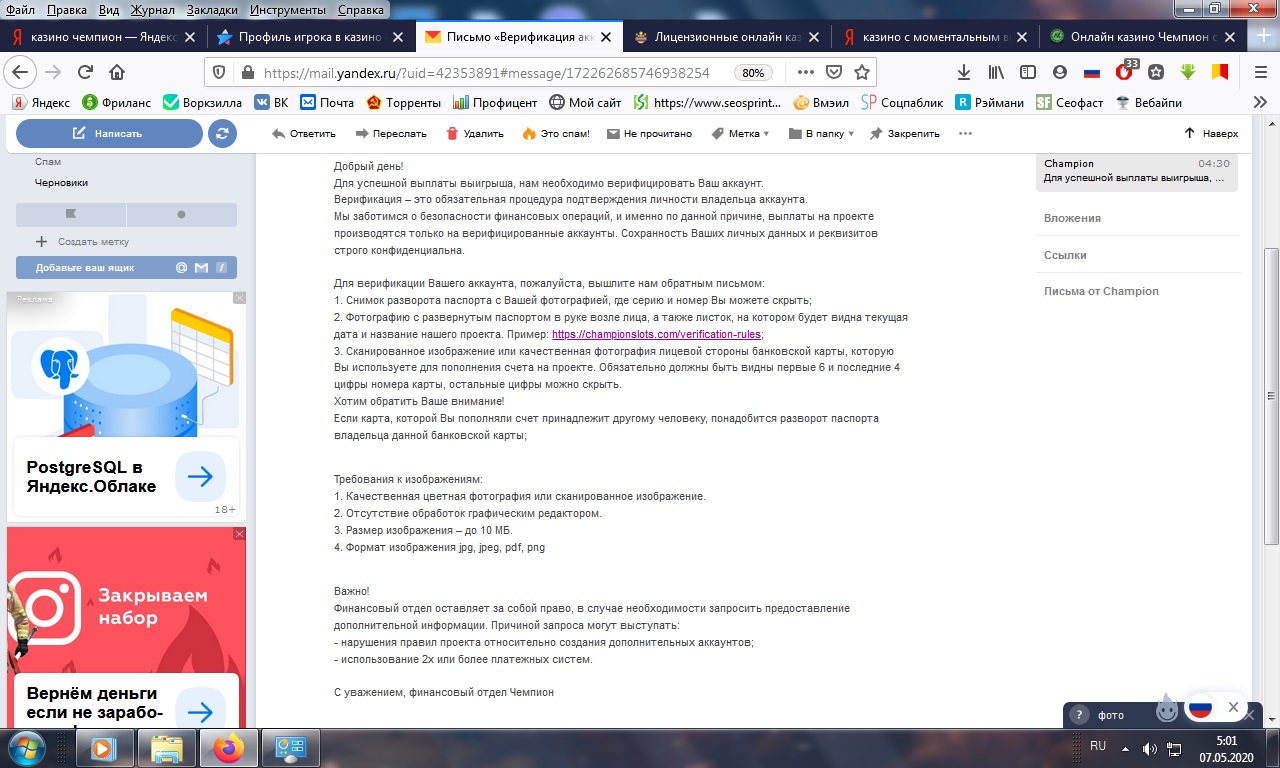The image size is (1280, 768).
Task: Open the Файл menu
Action: click(20, 9)
